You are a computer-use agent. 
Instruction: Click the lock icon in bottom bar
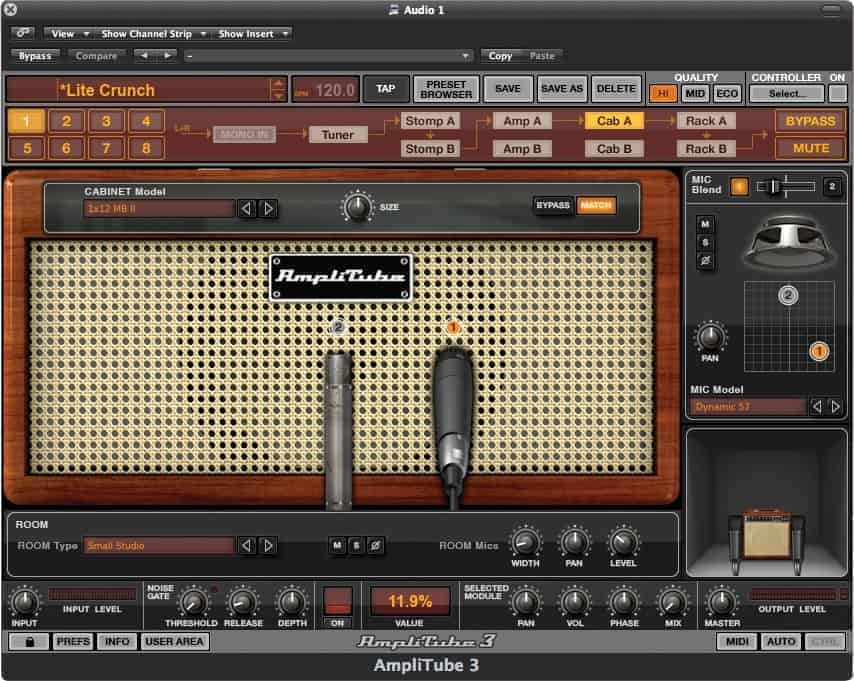pyautogui.click(x=29, y=642)
